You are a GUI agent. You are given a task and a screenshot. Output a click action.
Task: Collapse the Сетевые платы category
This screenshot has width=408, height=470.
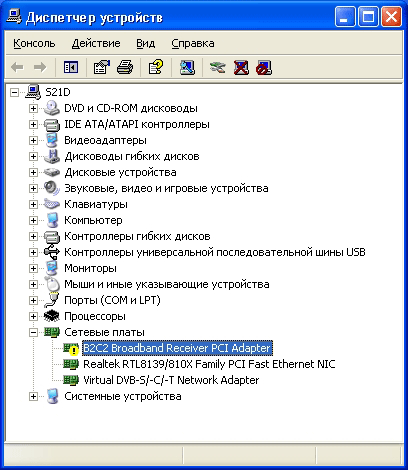click(33, 332)
